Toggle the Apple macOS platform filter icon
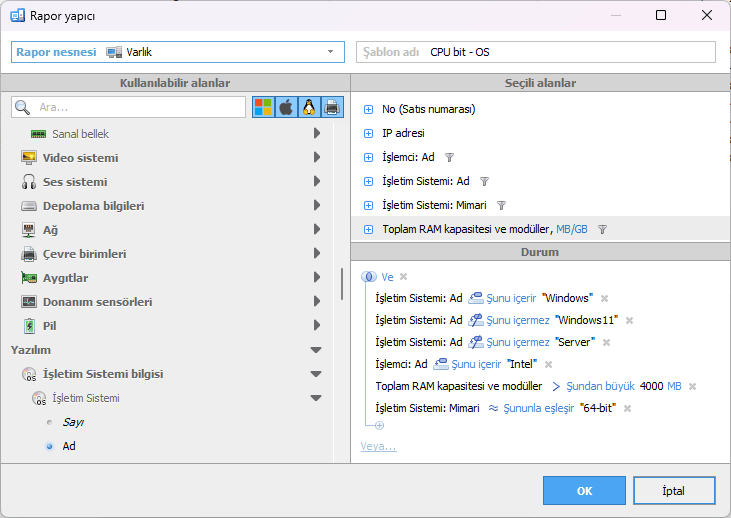This screenshot has height=518, width=731. coord(286,107)
